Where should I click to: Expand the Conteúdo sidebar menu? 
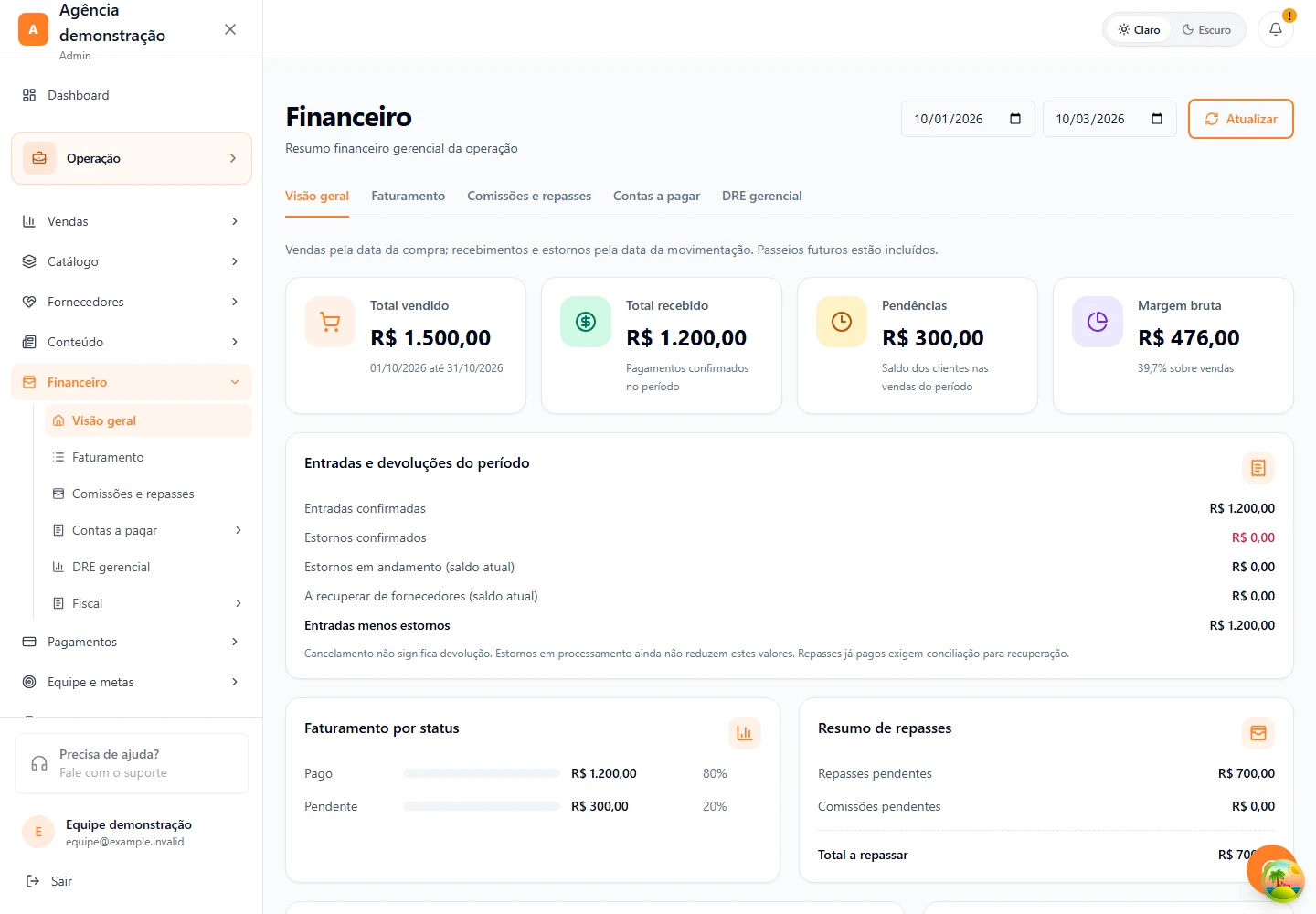pos(132,342)
